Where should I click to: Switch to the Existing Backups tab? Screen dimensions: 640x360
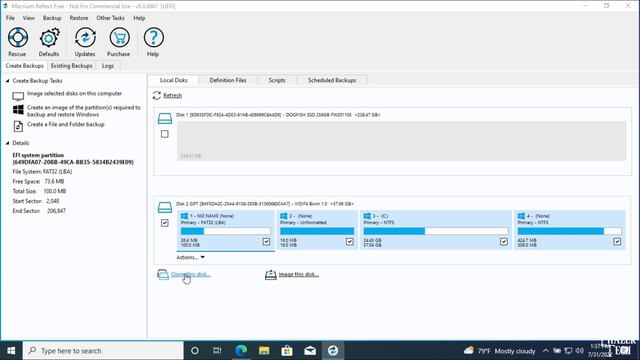(x=71, y=66)
